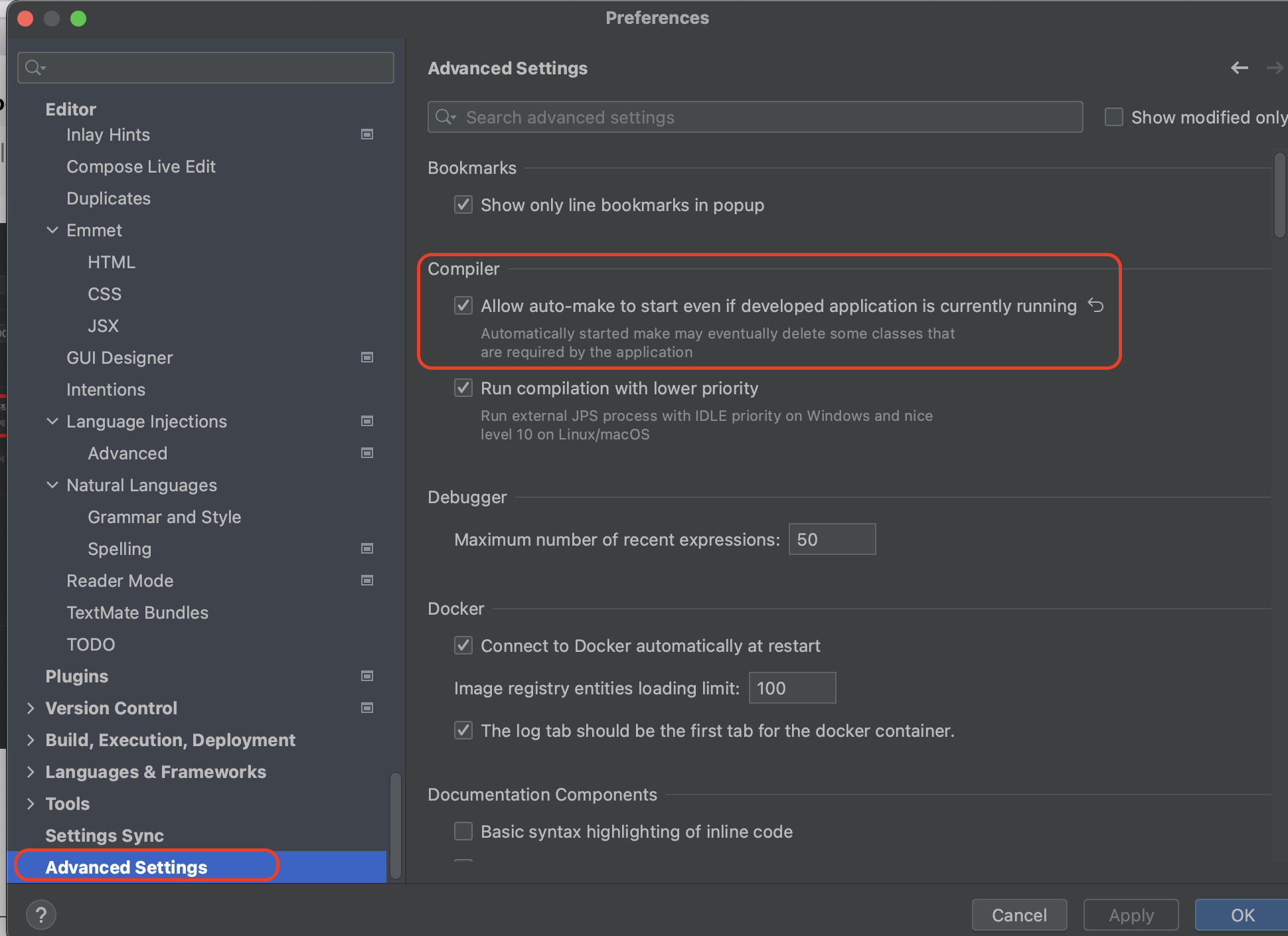Expand the Tools settings section

point(31,804)
